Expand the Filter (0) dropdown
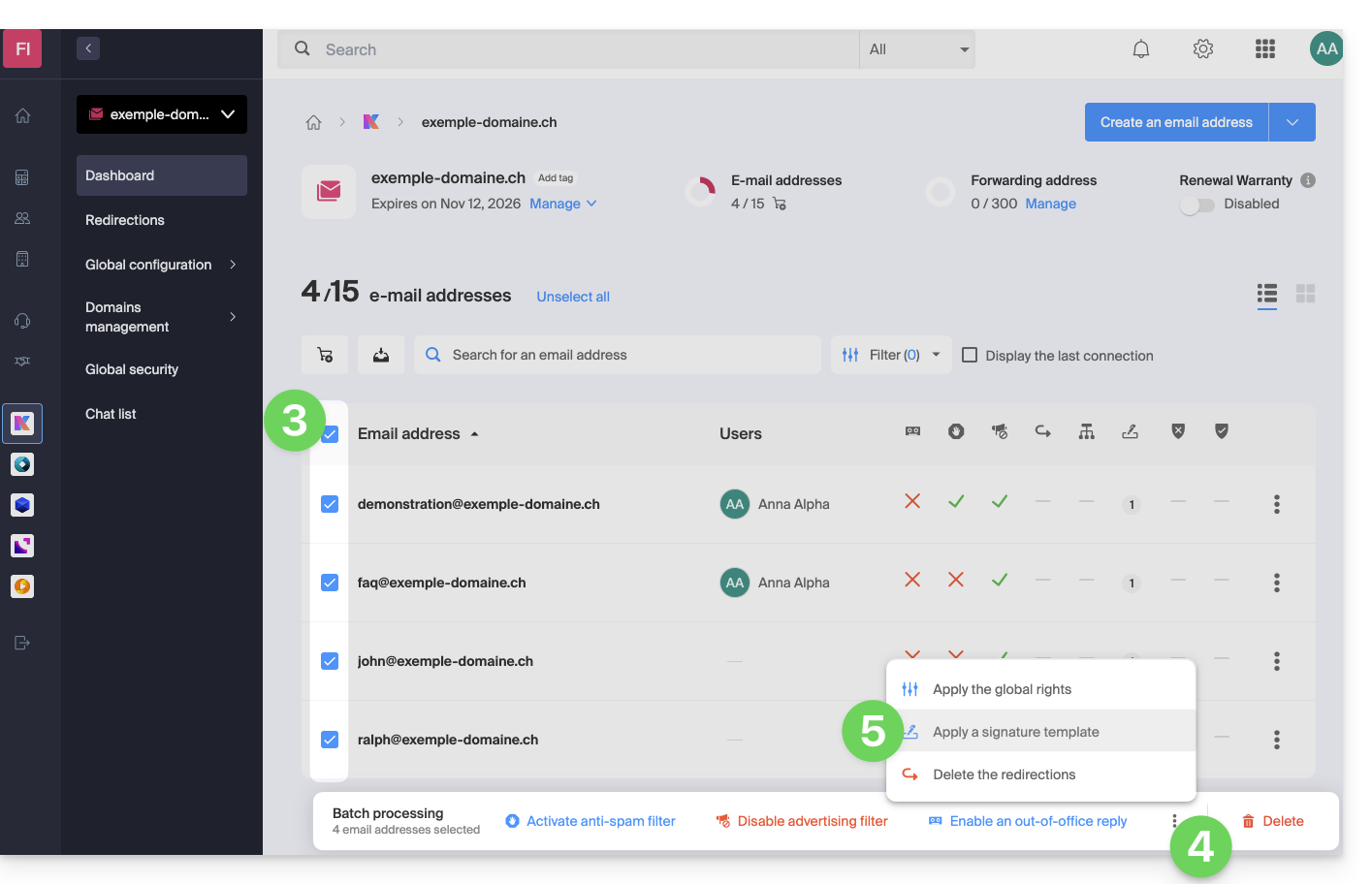Screen dimensions: 1372x884 [891, 355]
